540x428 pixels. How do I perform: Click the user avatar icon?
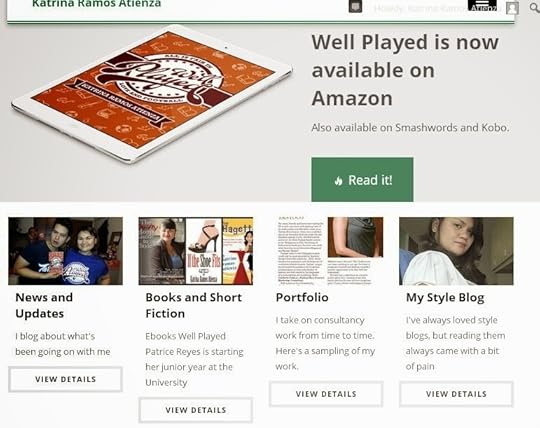point(512,8)
